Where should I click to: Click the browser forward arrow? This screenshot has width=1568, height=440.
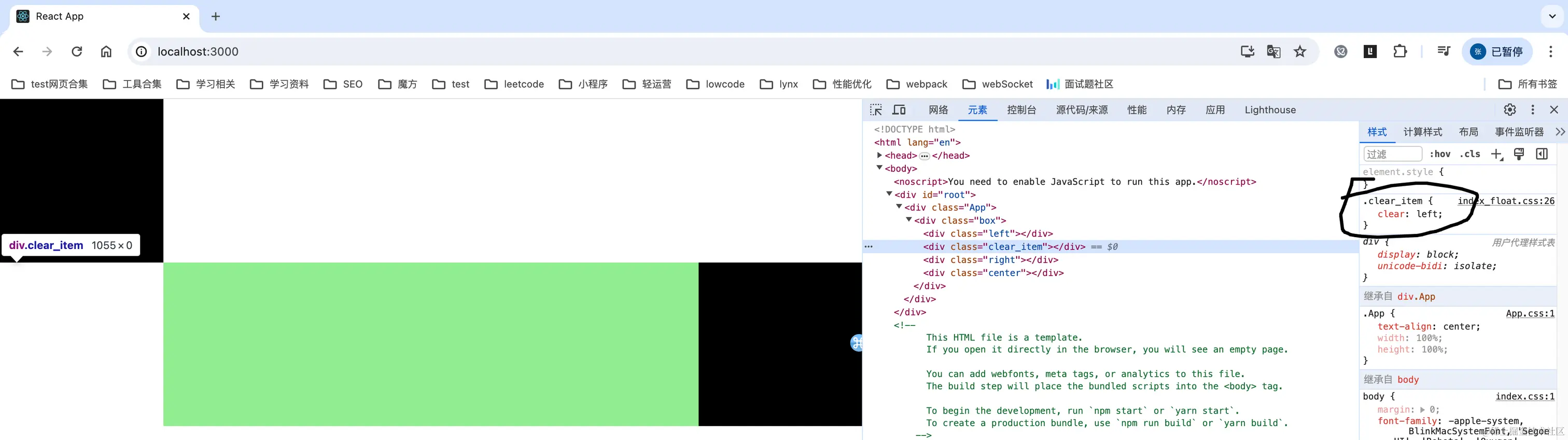tap(47, 52)
